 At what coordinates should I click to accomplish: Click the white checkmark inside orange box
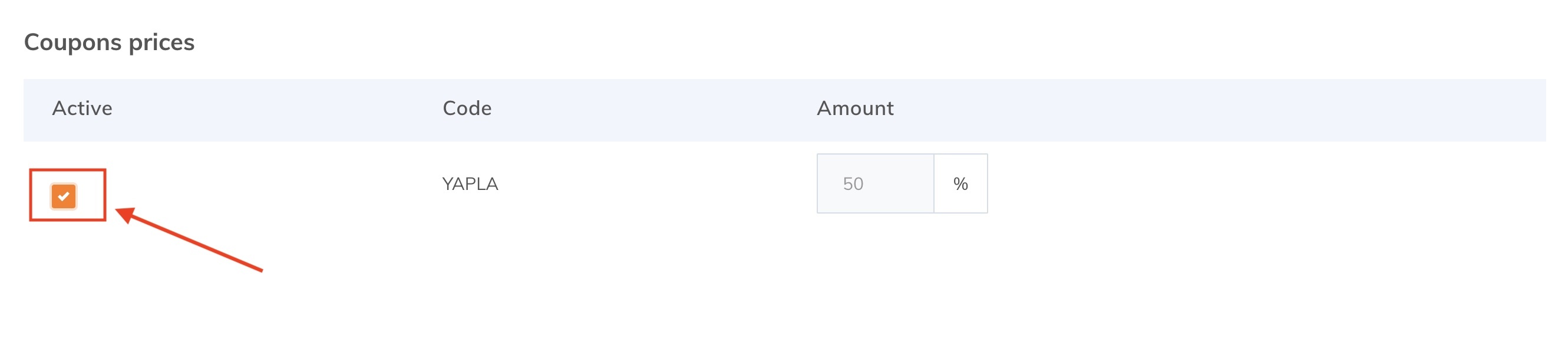click(64, 196)
